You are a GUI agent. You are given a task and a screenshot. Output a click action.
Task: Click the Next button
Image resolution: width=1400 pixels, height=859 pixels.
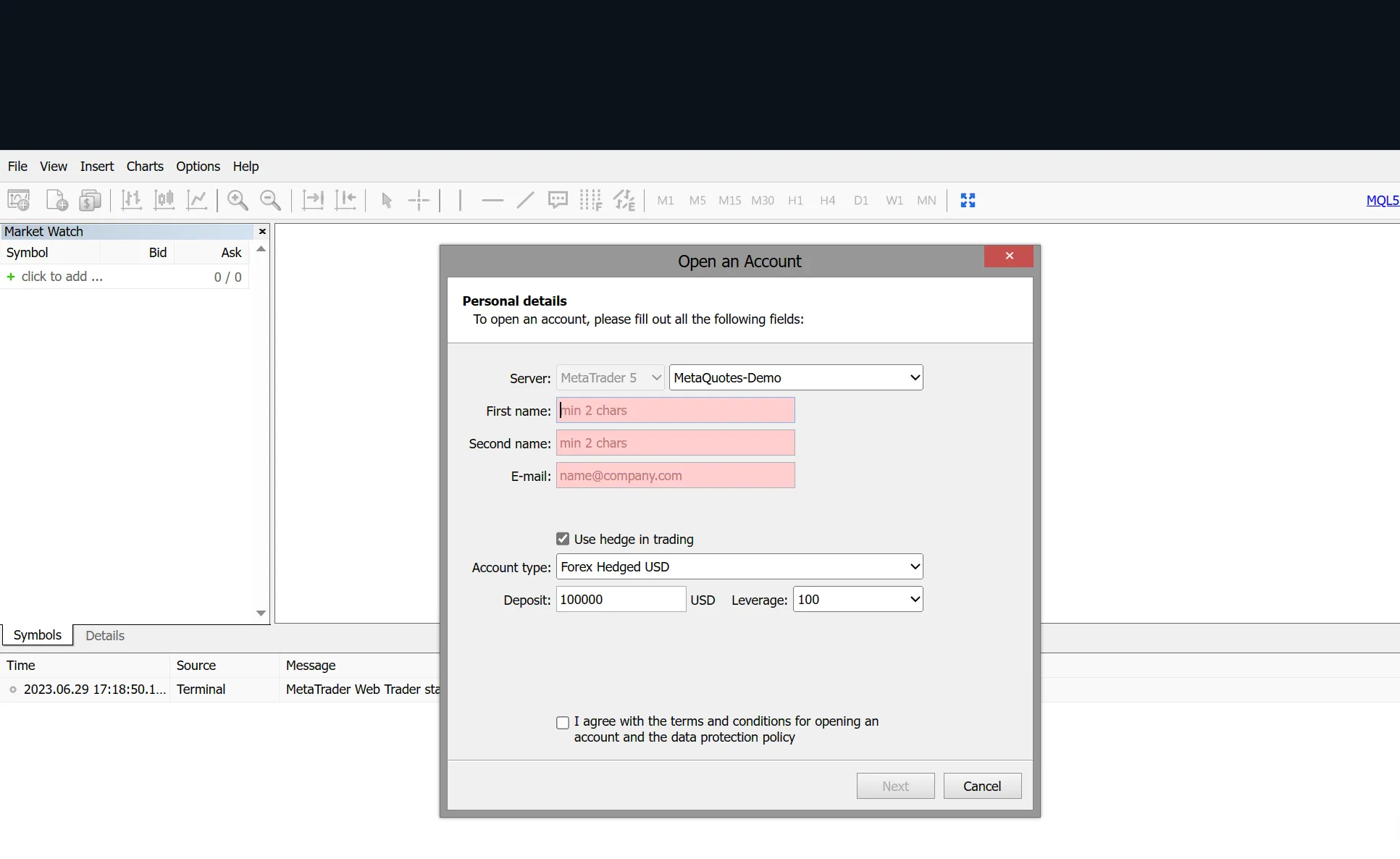click(895, 786)
